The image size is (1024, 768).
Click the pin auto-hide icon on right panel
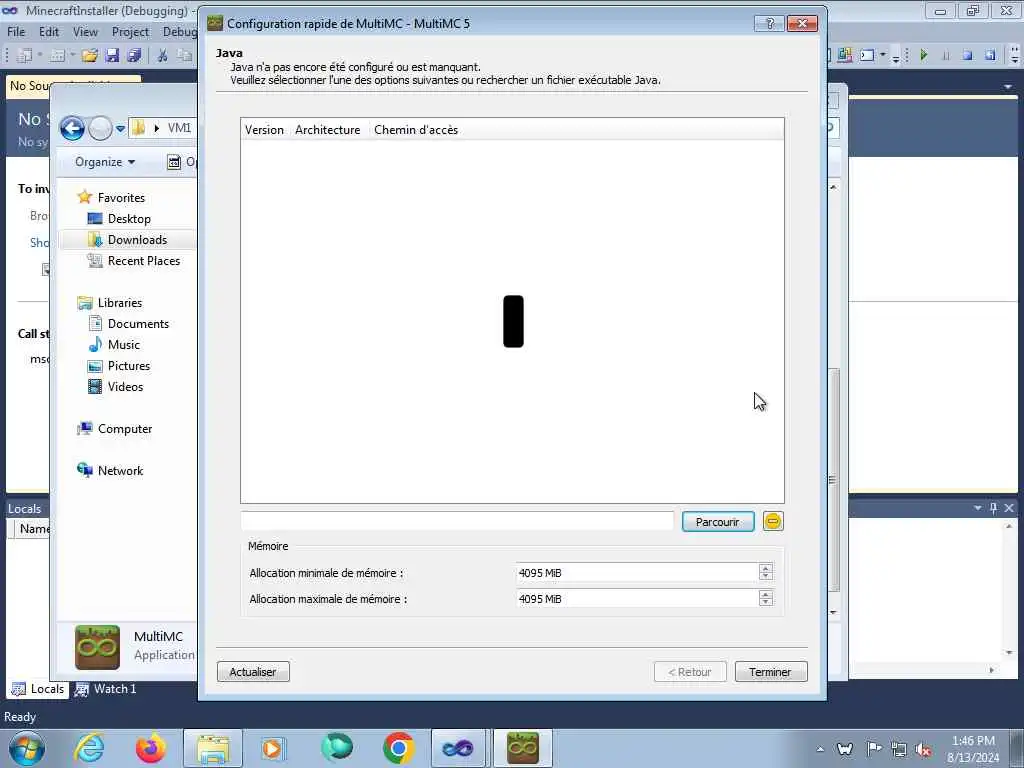tap(993, 508)
